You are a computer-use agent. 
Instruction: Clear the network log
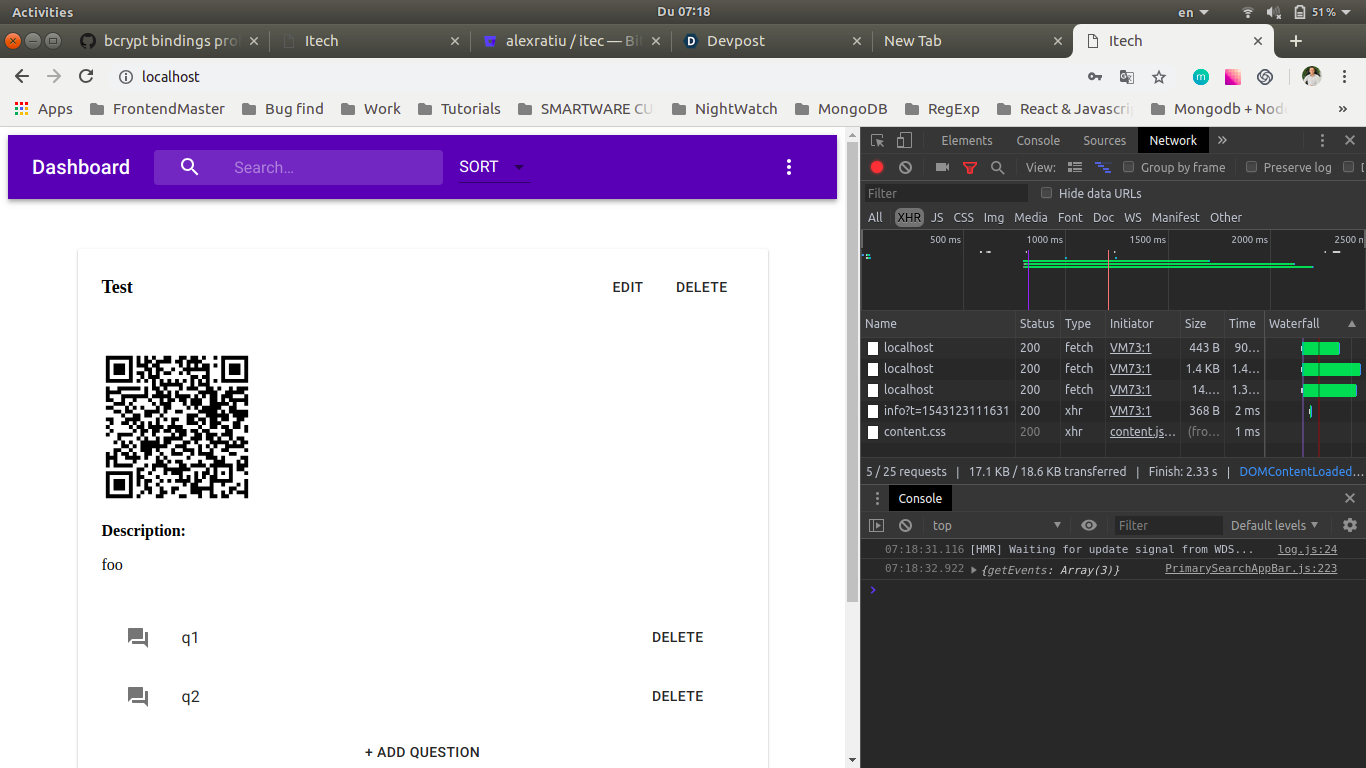tap(905, 168)
